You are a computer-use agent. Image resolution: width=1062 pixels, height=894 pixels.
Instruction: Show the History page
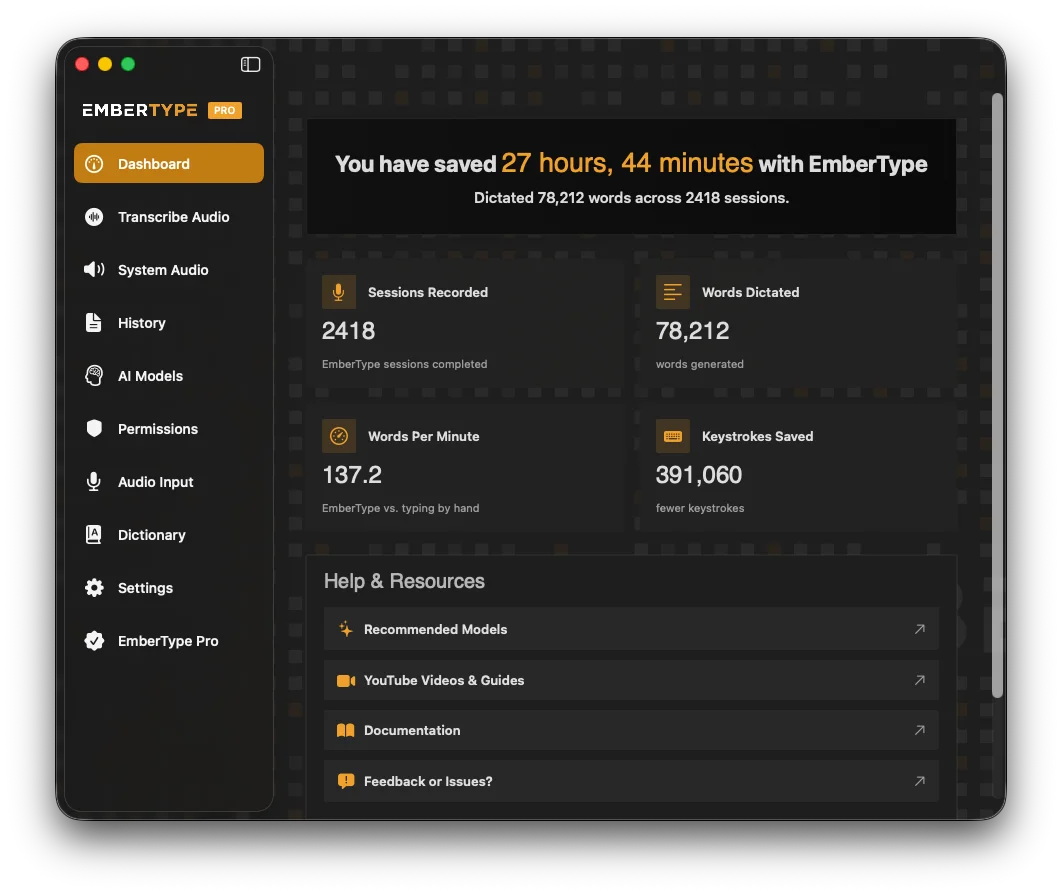pos(169,322)
